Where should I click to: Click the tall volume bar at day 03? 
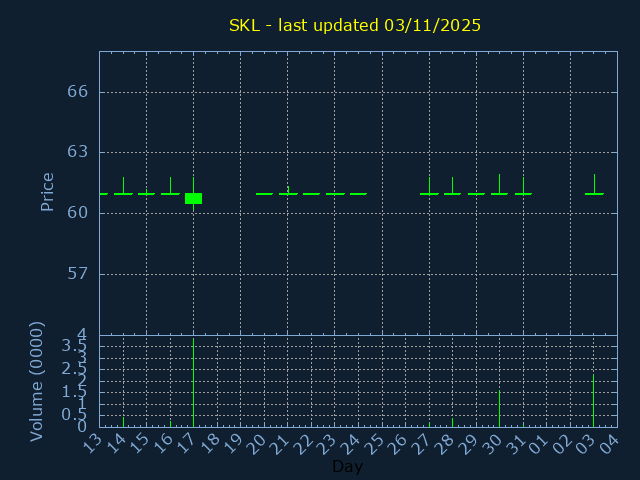coord(594,400)
